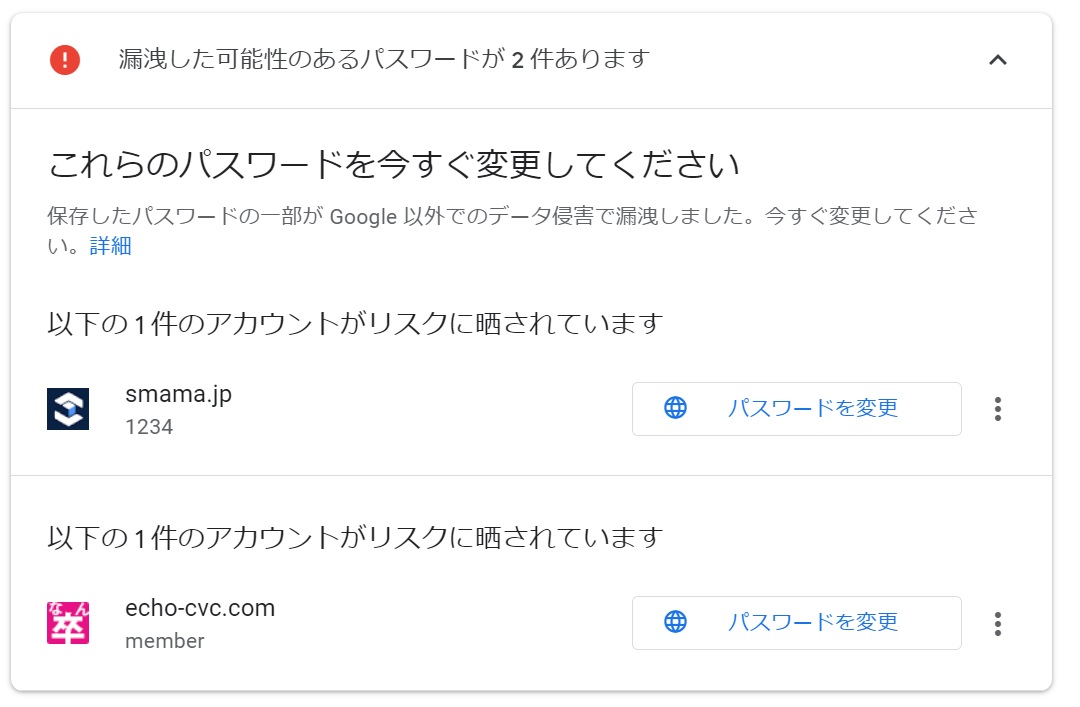This screenshot has height=707, width=1080.
Task: Open three-dot menu for echo-cvc.com
Action: pyautogui.click(x=997, y=624)
